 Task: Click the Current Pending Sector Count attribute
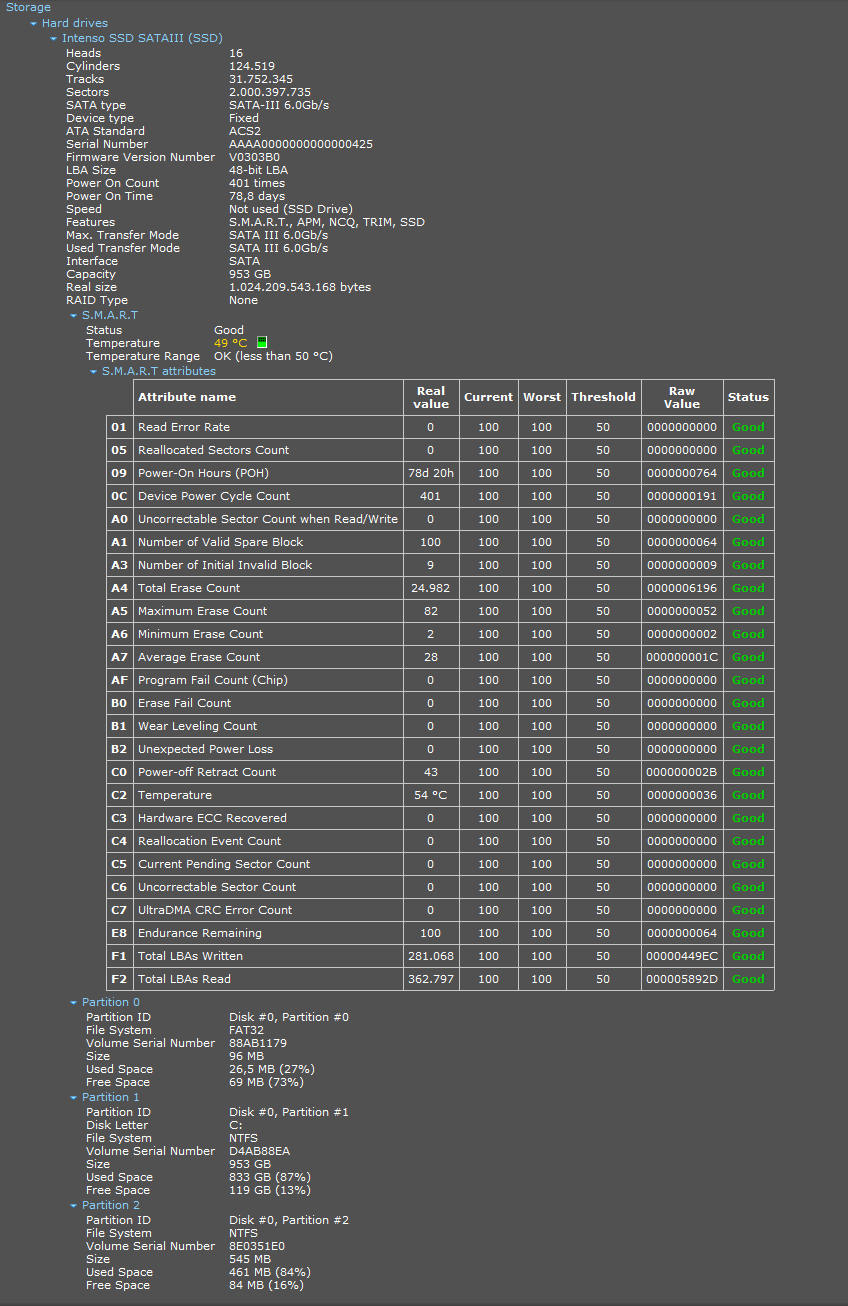[224, 864]
